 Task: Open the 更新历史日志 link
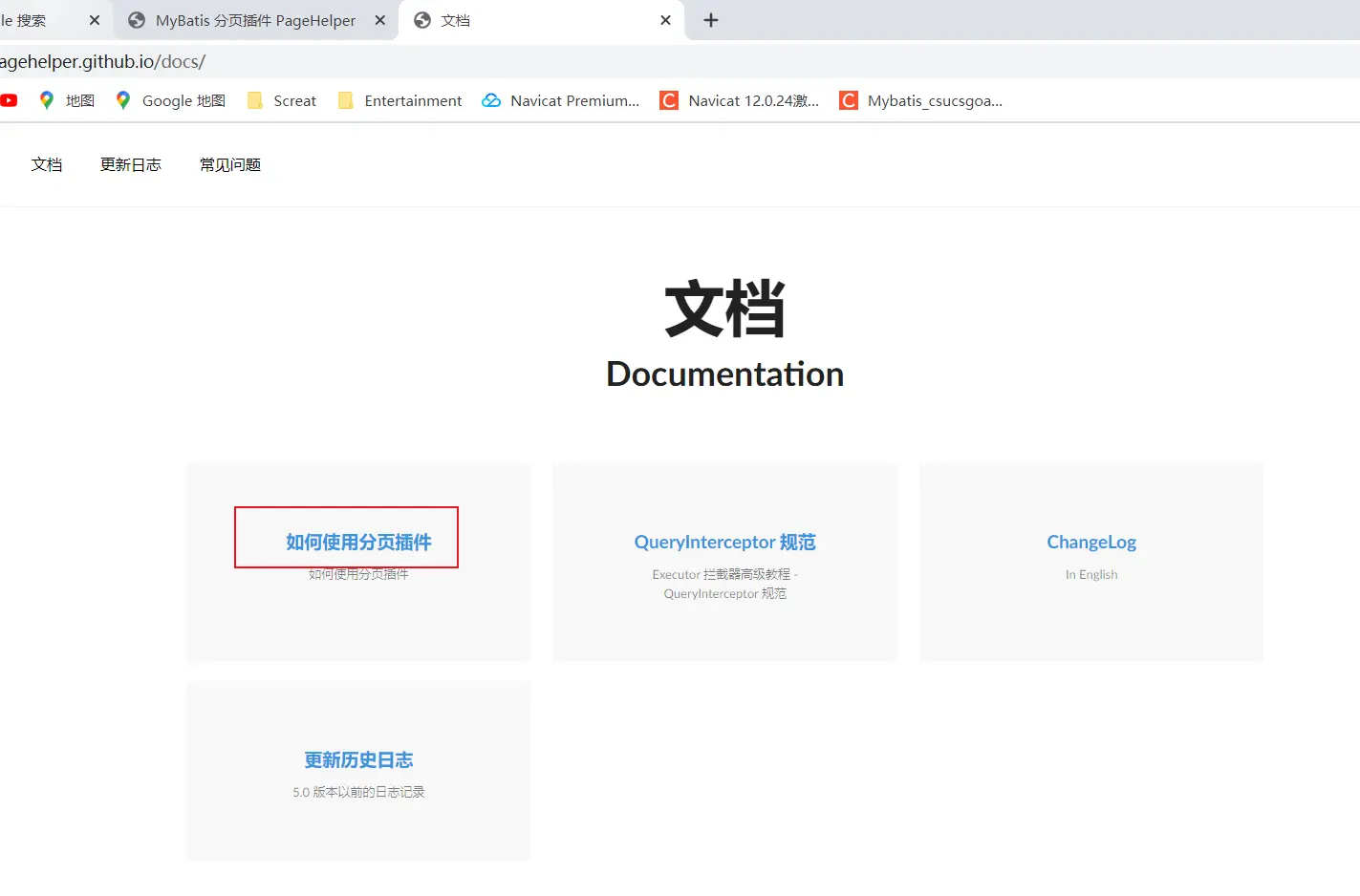point(358,759)
